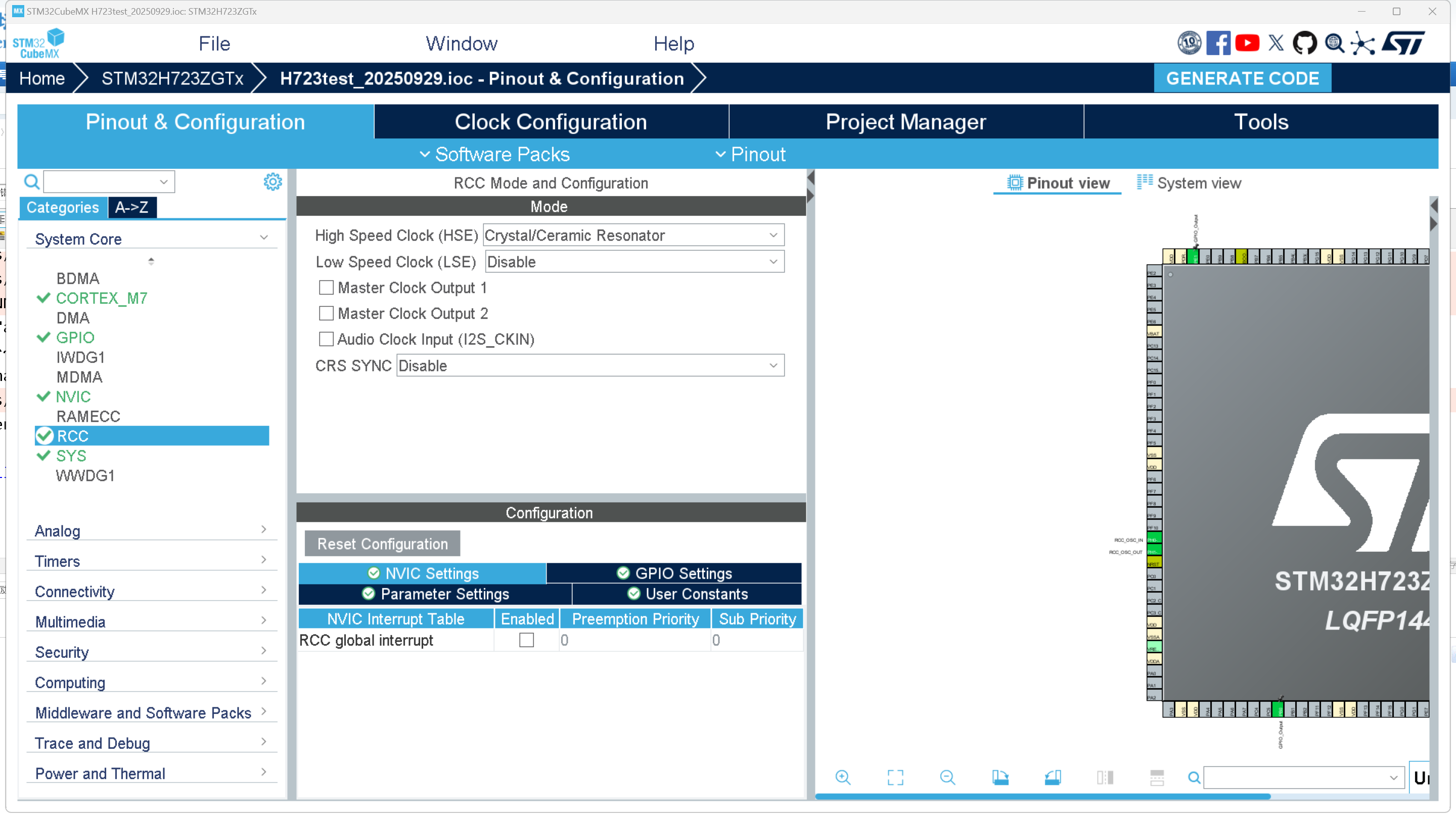1456x818 pixels.
Task: Open the GitHub icon in header
Action: coord(1304,43)
